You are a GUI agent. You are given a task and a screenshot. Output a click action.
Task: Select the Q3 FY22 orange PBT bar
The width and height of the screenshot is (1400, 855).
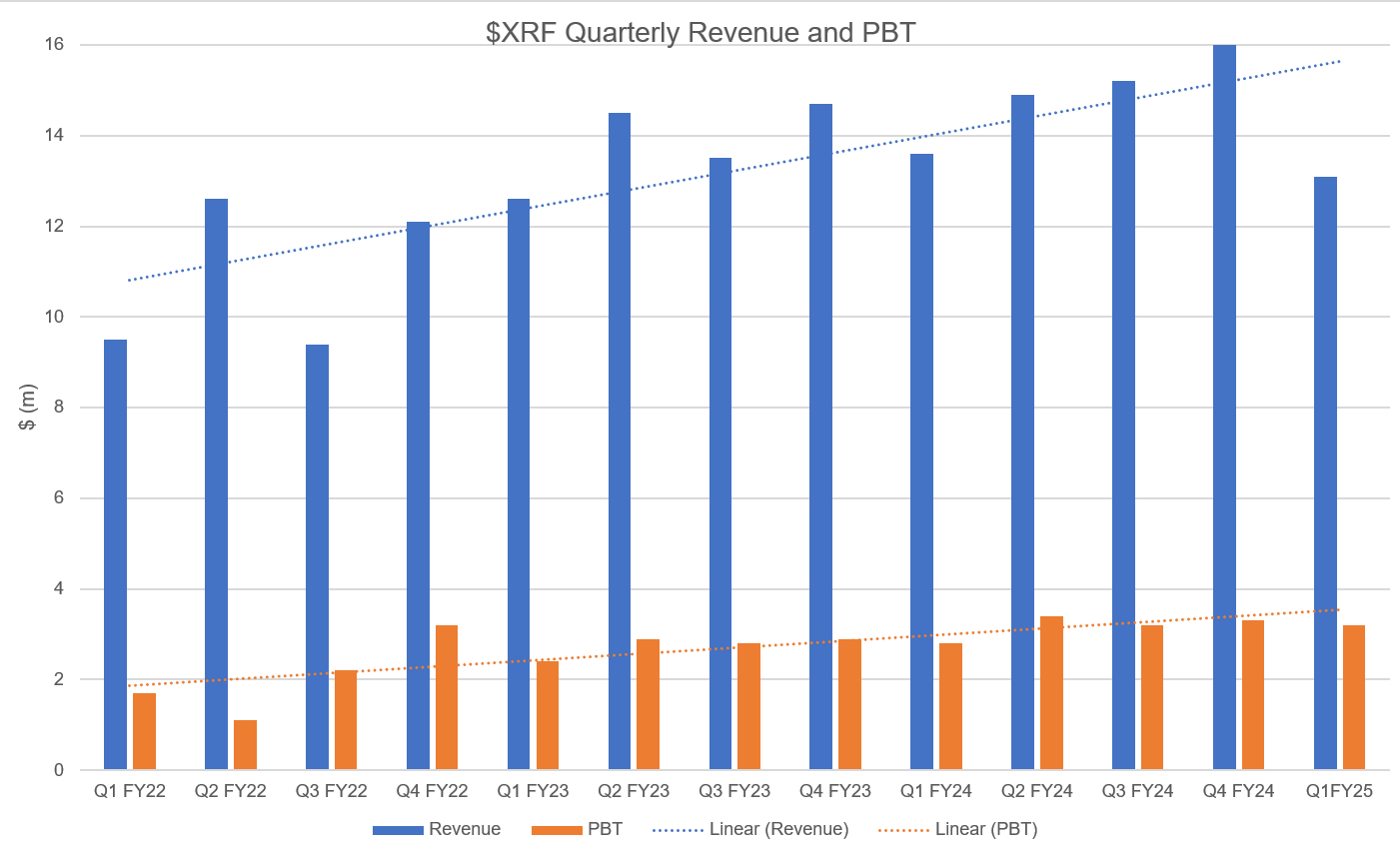(346, 720)
